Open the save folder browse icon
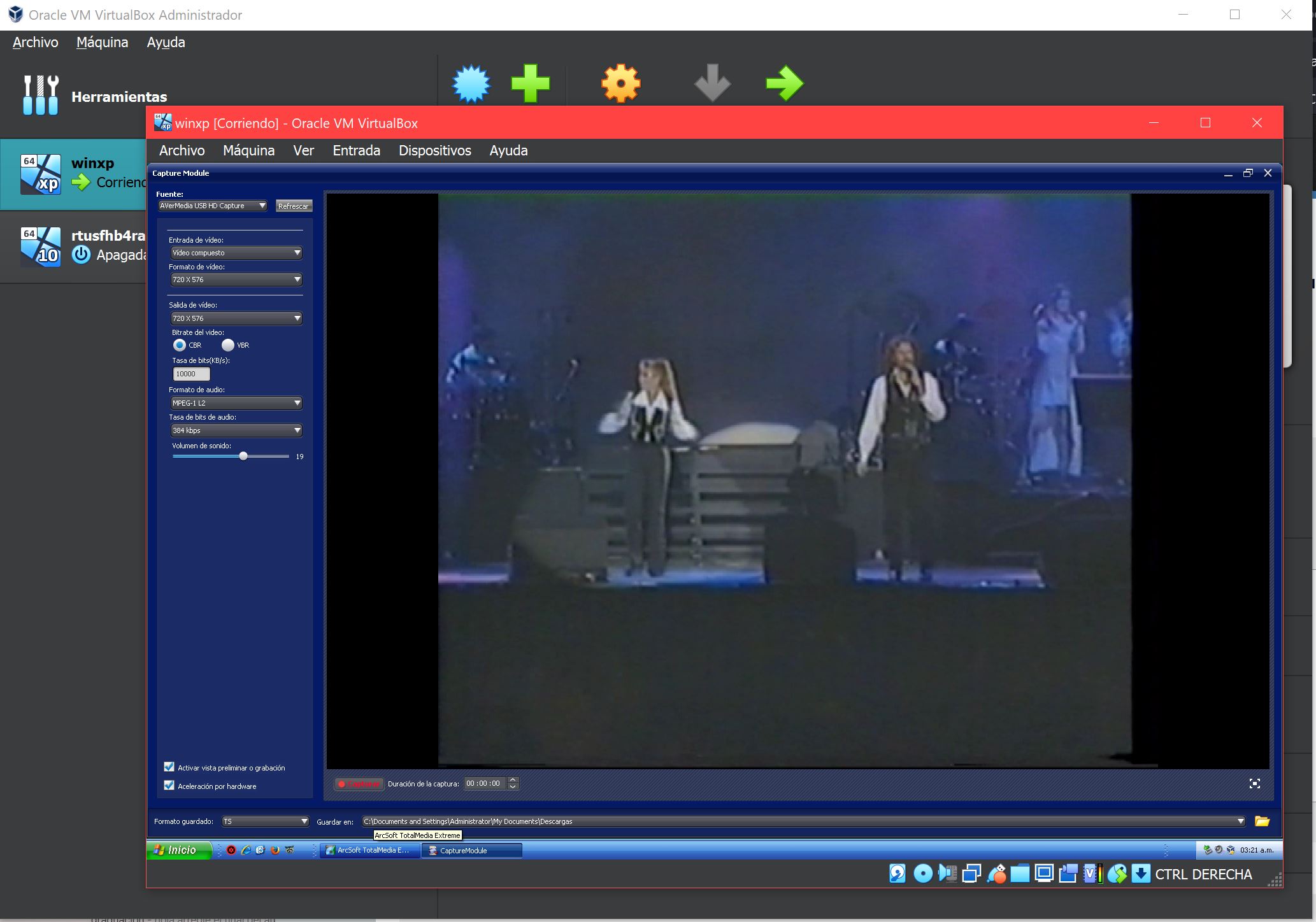The image size is (1316, 922). [x=1262, y=821]
